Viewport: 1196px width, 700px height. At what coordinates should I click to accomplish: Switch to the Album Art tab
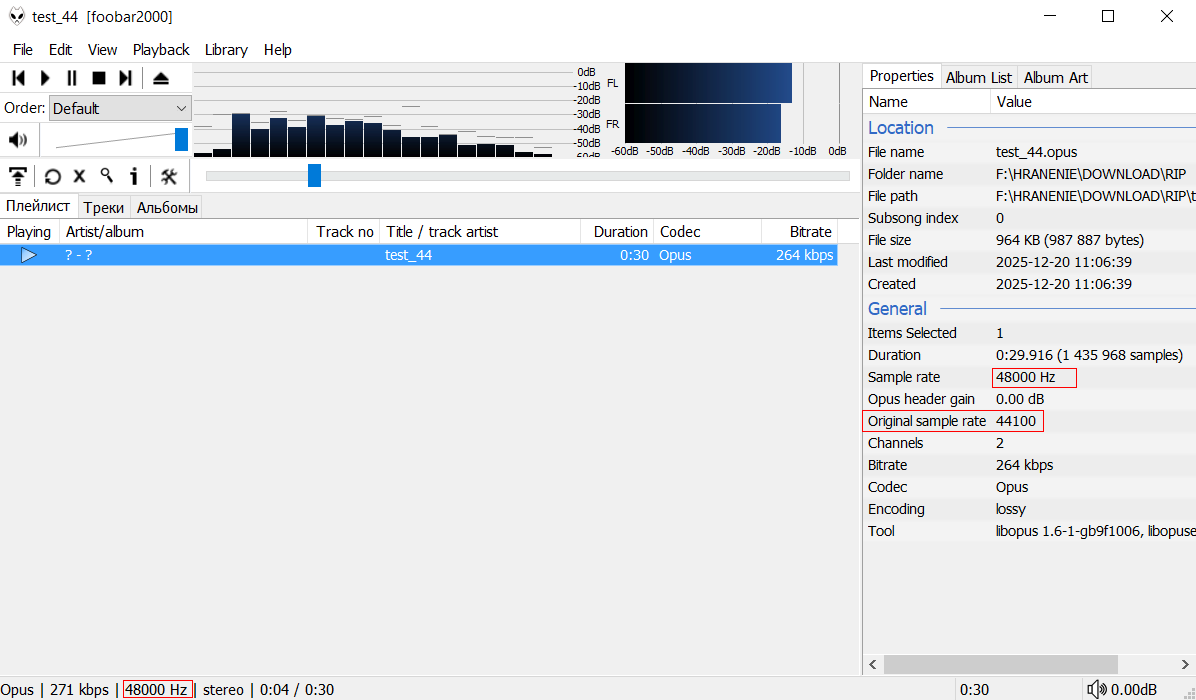tap(1055, 77)
